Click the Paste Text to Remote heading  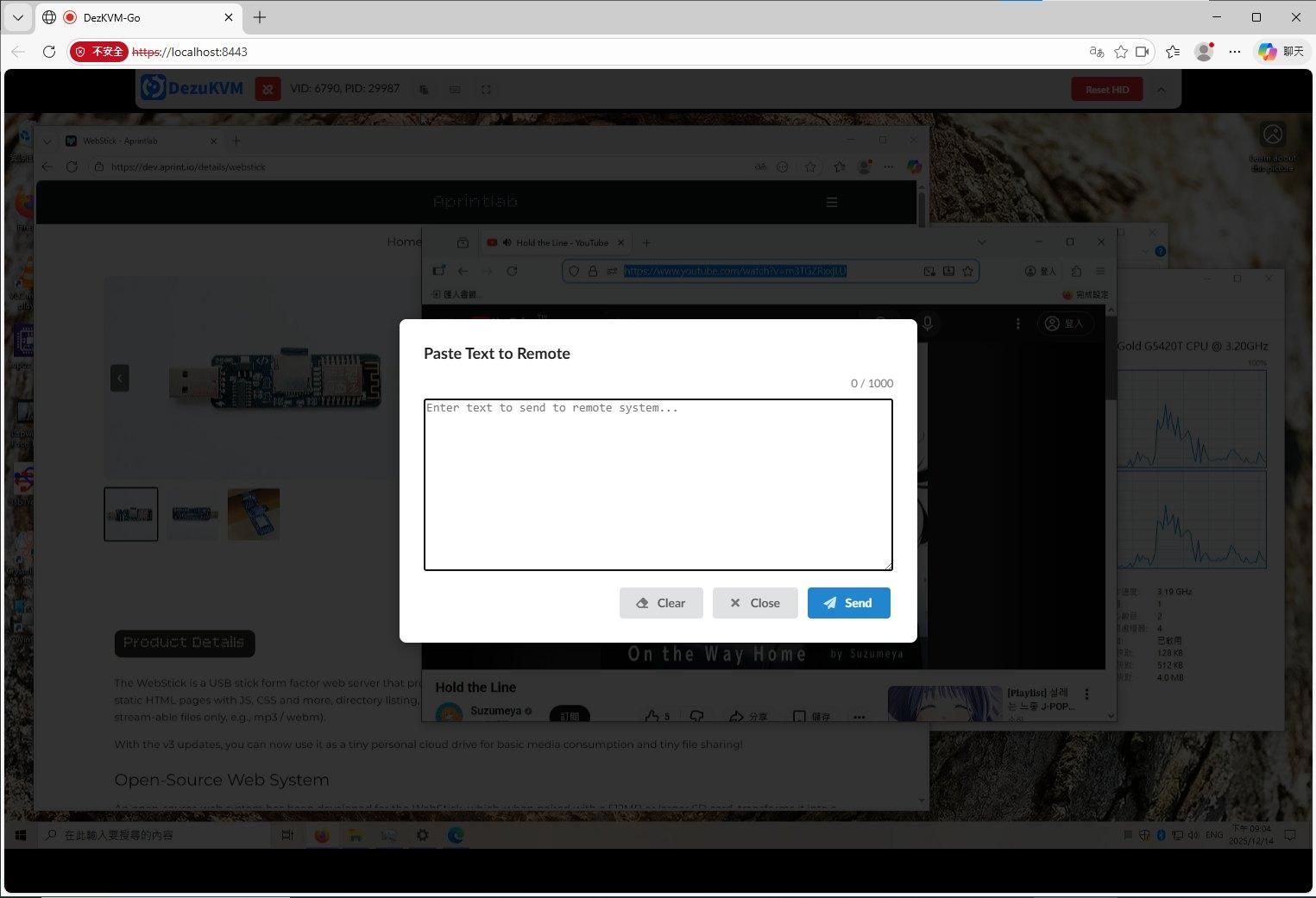(x=497, y=354)
